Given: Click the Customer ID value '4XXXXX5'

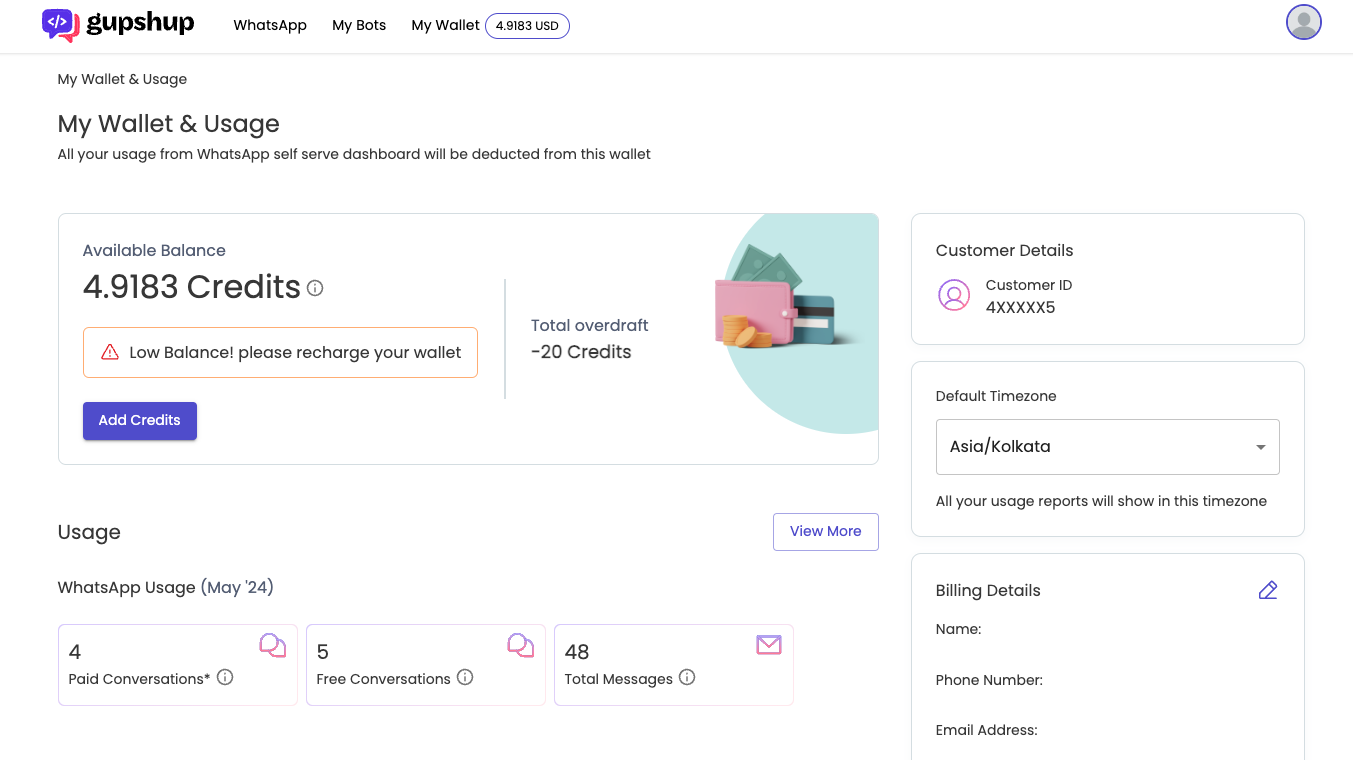Looking at the screenshot, I should click(1021, 307).
